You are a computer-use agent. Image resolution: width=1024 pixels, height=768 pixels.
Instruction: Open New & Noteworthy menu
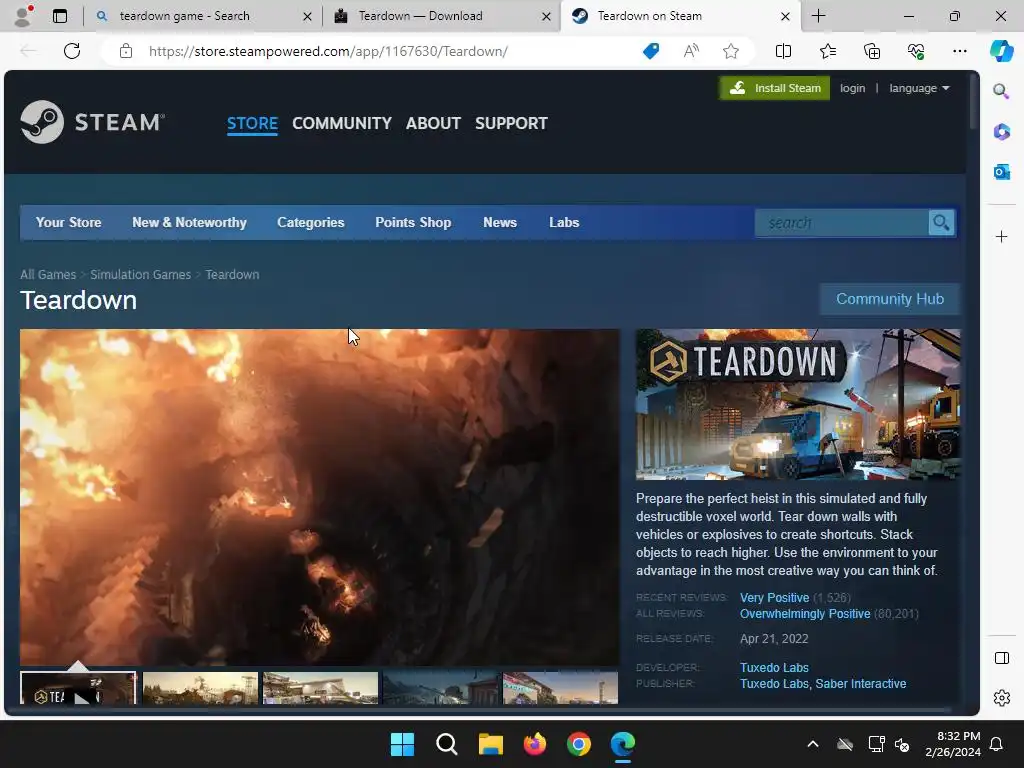tap(189, 222)
